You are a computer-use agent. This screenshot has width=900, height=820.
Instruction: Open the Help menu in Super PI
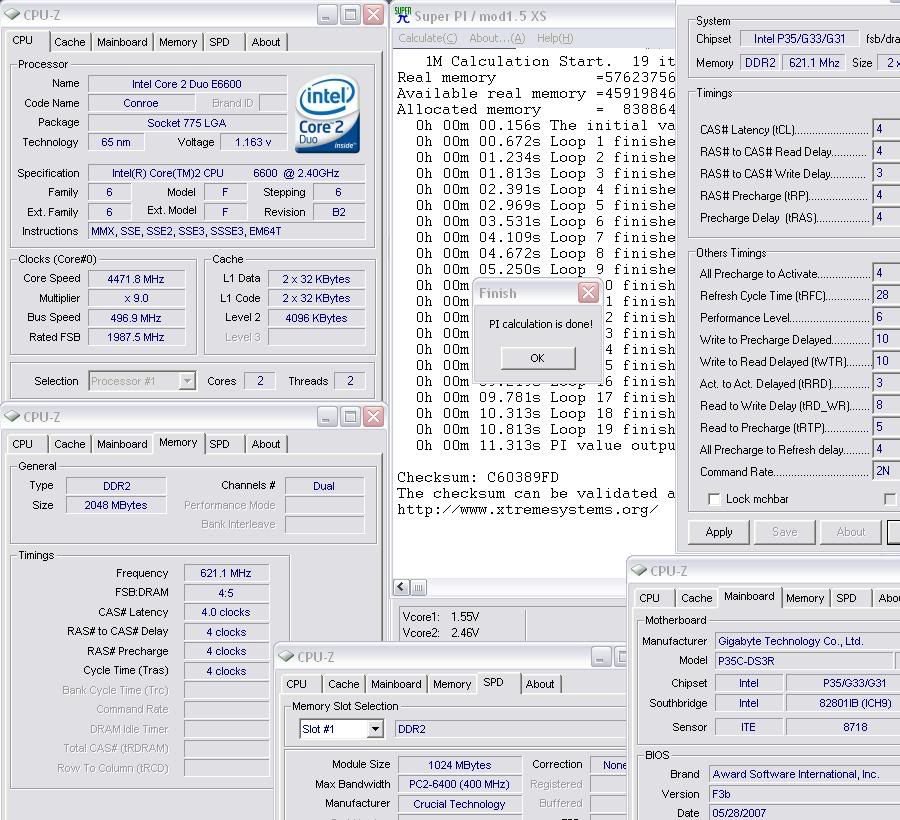(555, 38)
